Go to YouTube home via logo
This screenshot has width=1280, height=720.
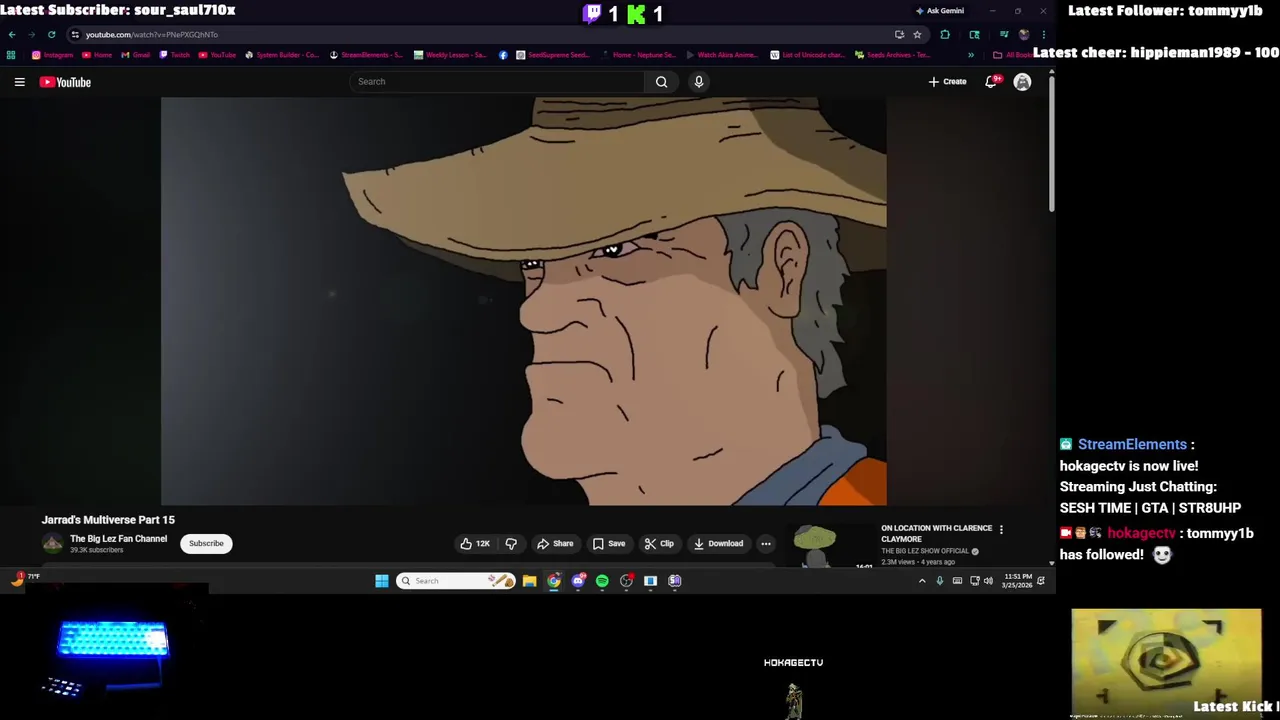(65, 82)
